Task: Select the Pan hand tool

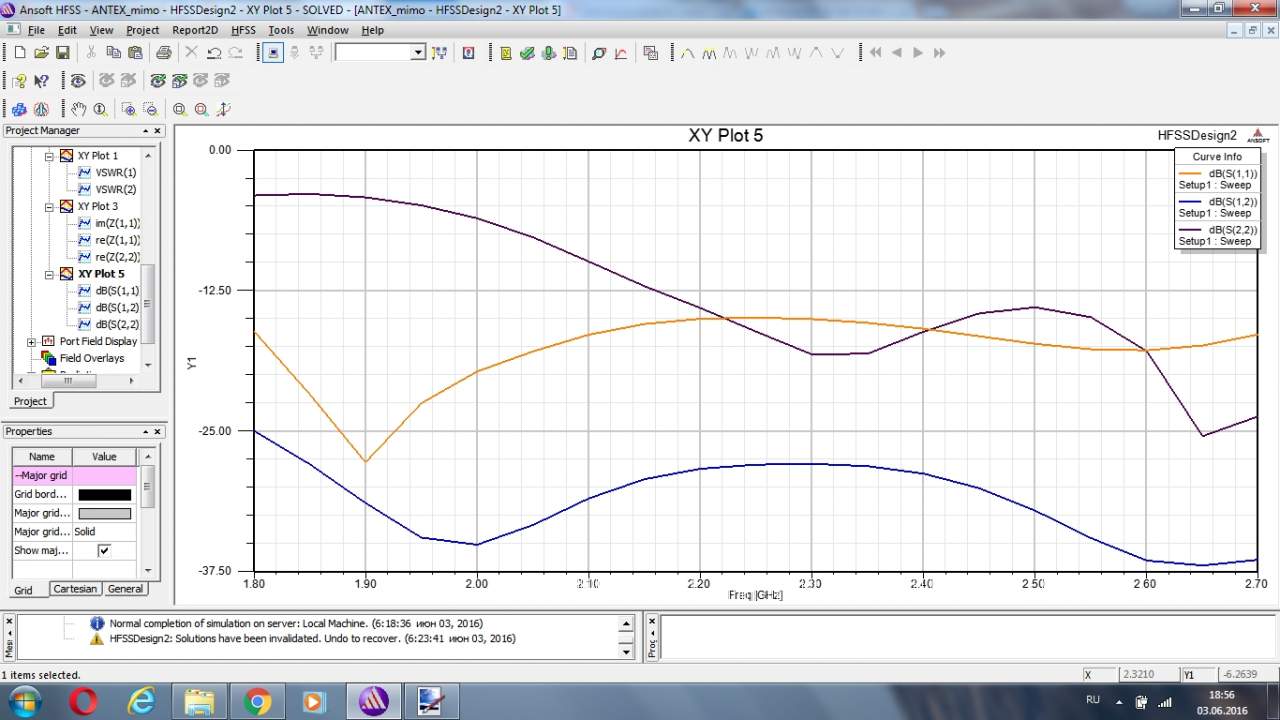Action: point(78,109)
